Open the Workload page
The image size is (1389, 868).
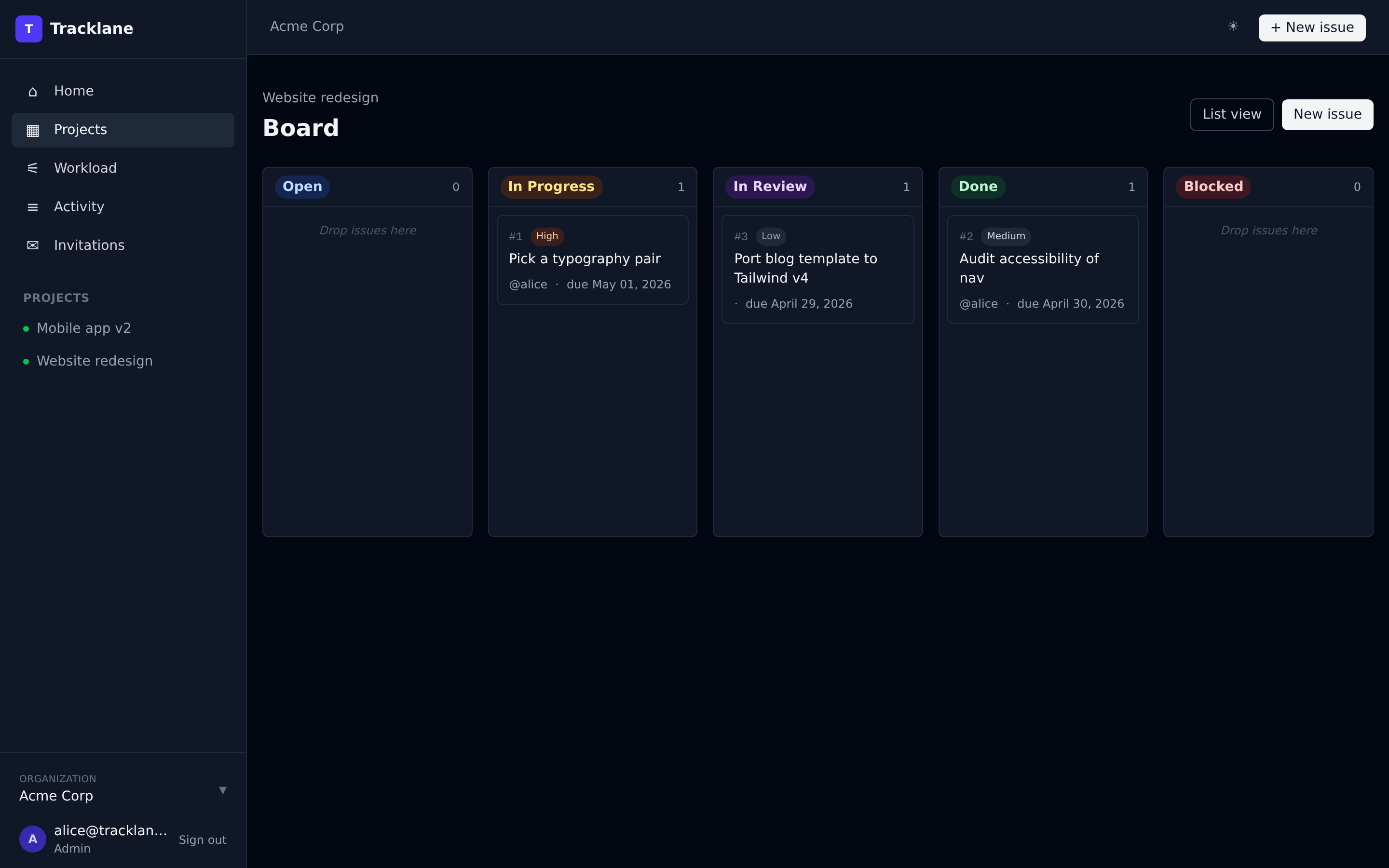[123, 168]
